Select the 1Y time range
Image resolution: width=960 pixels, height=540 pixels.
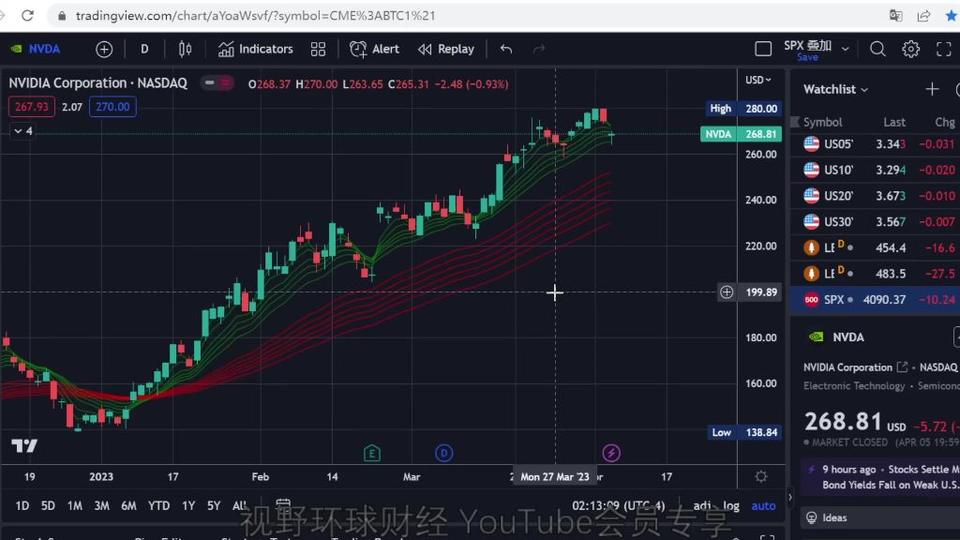189,506
